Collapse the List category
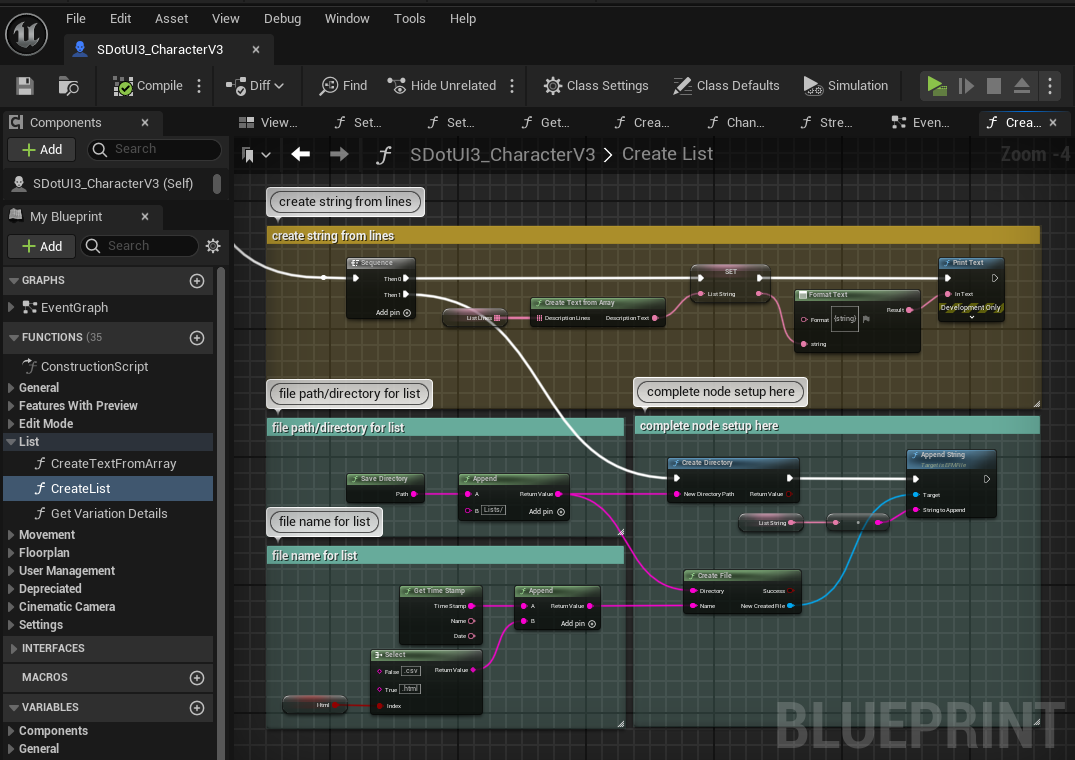The image size is (1075, 760). click(11, 442)
